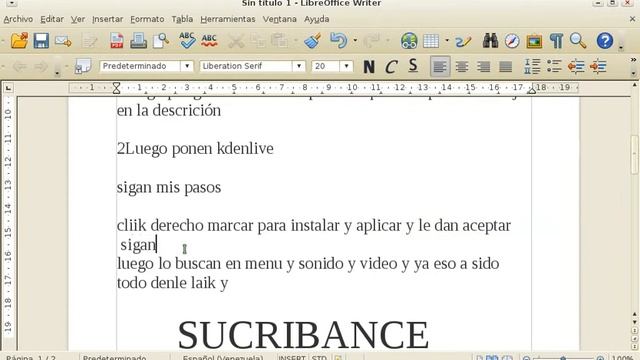
Task: Expand the font size dropdown
Action: pos(346,66)
